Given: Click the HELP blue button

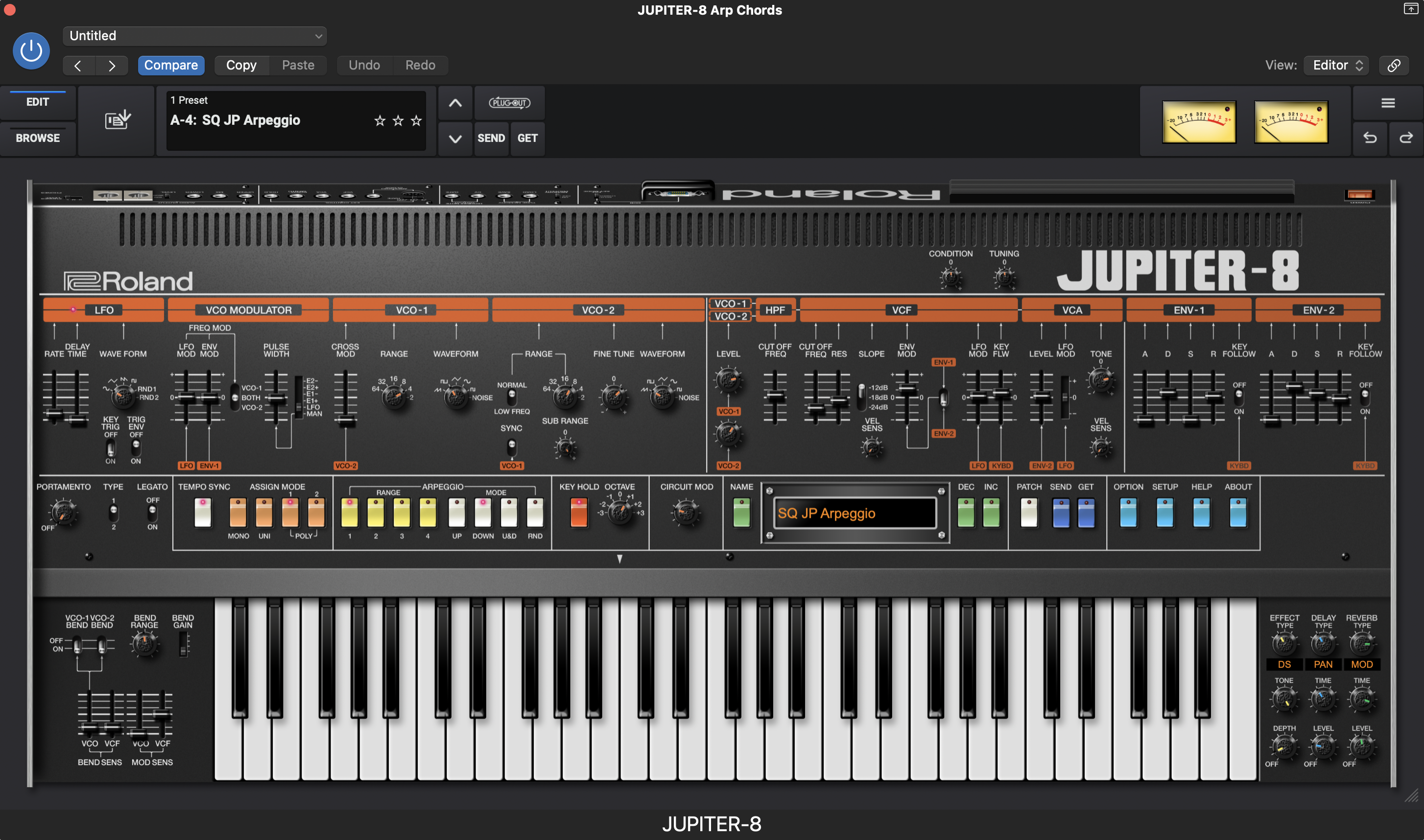Looking at the screenshot, I should (1202, 512).
